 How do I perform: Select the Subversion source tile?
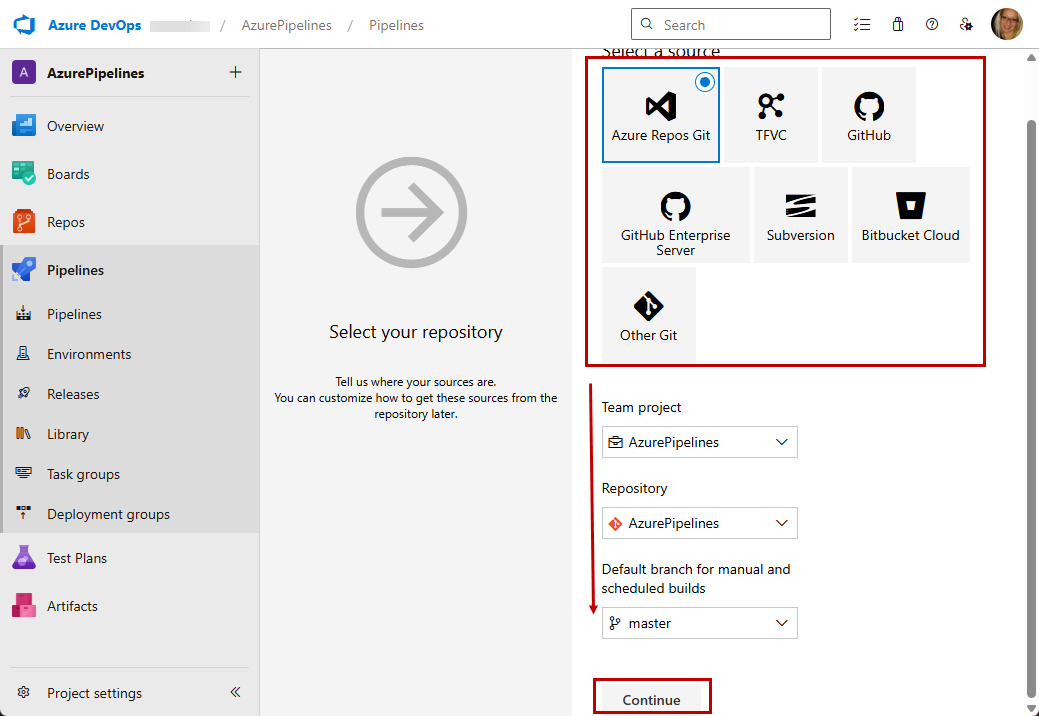[x=800, y=215]
